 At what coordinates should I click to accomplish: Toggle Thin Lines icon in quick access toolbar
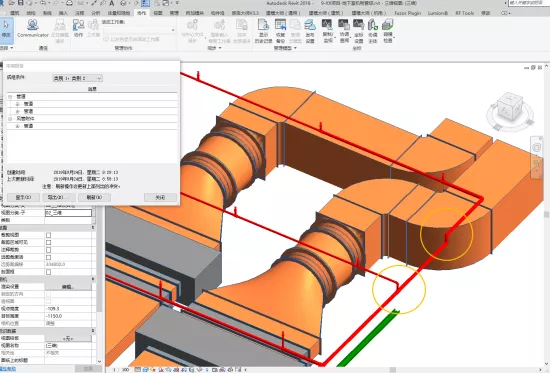click(145, 3)
